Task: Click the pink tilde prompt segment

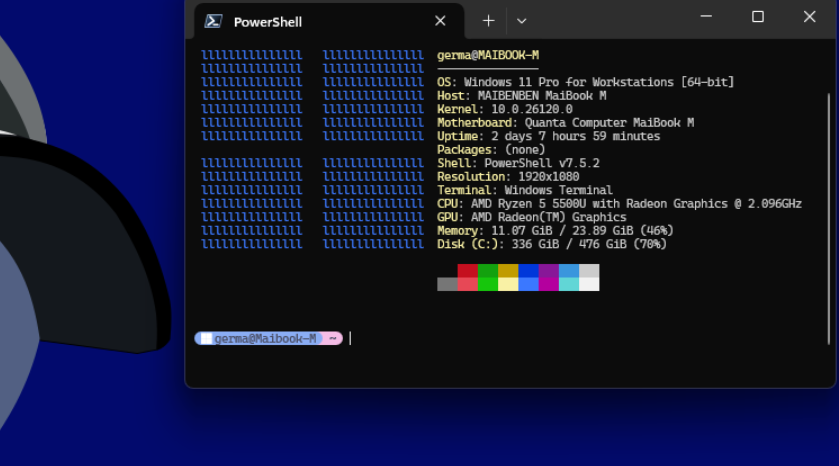Action: [x=333, y=339]
